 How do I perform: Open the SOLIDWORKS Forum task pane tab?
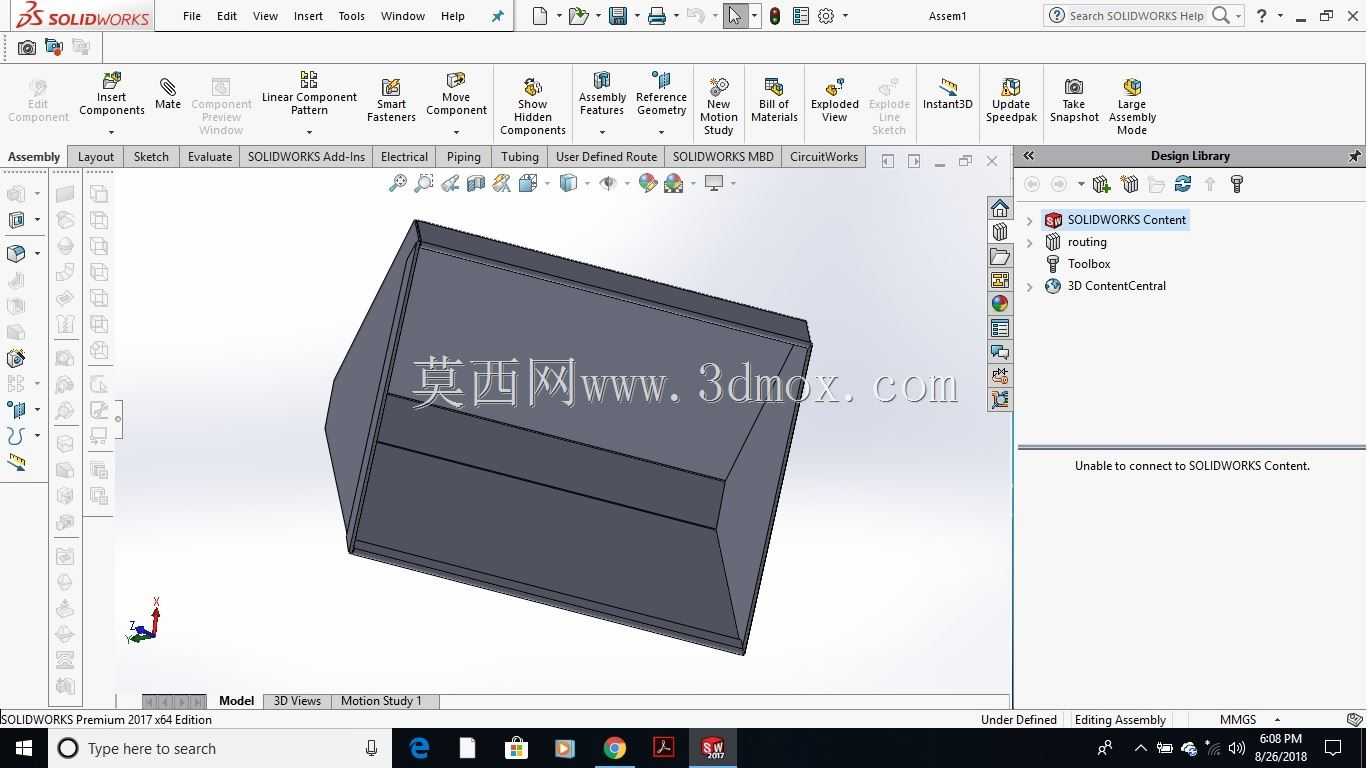tap(1000, 352)
